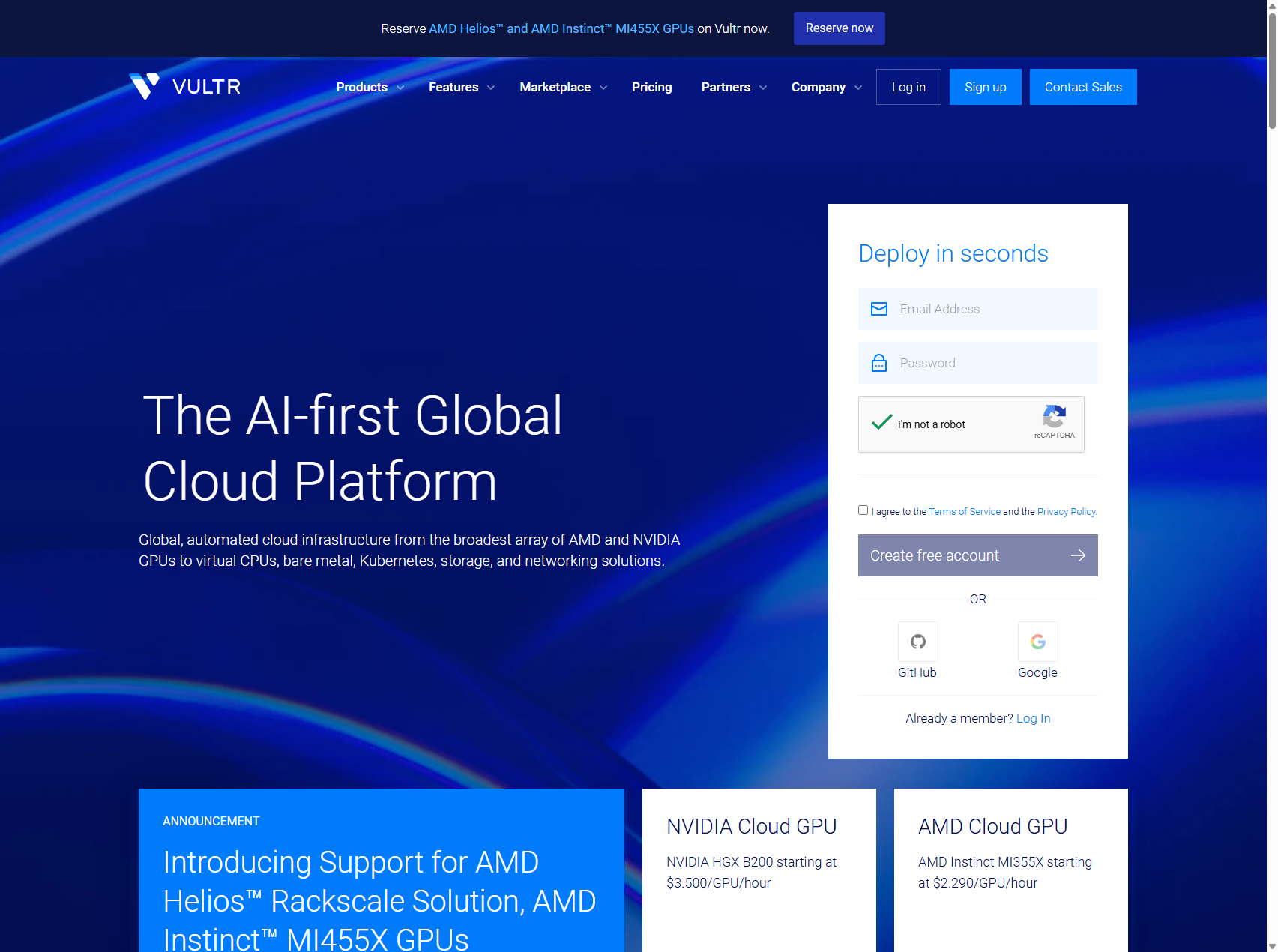This screenshot has height=952, width=1278.
Task: Expand the Marketplace dropdown chevron
Action: (603, 88)
